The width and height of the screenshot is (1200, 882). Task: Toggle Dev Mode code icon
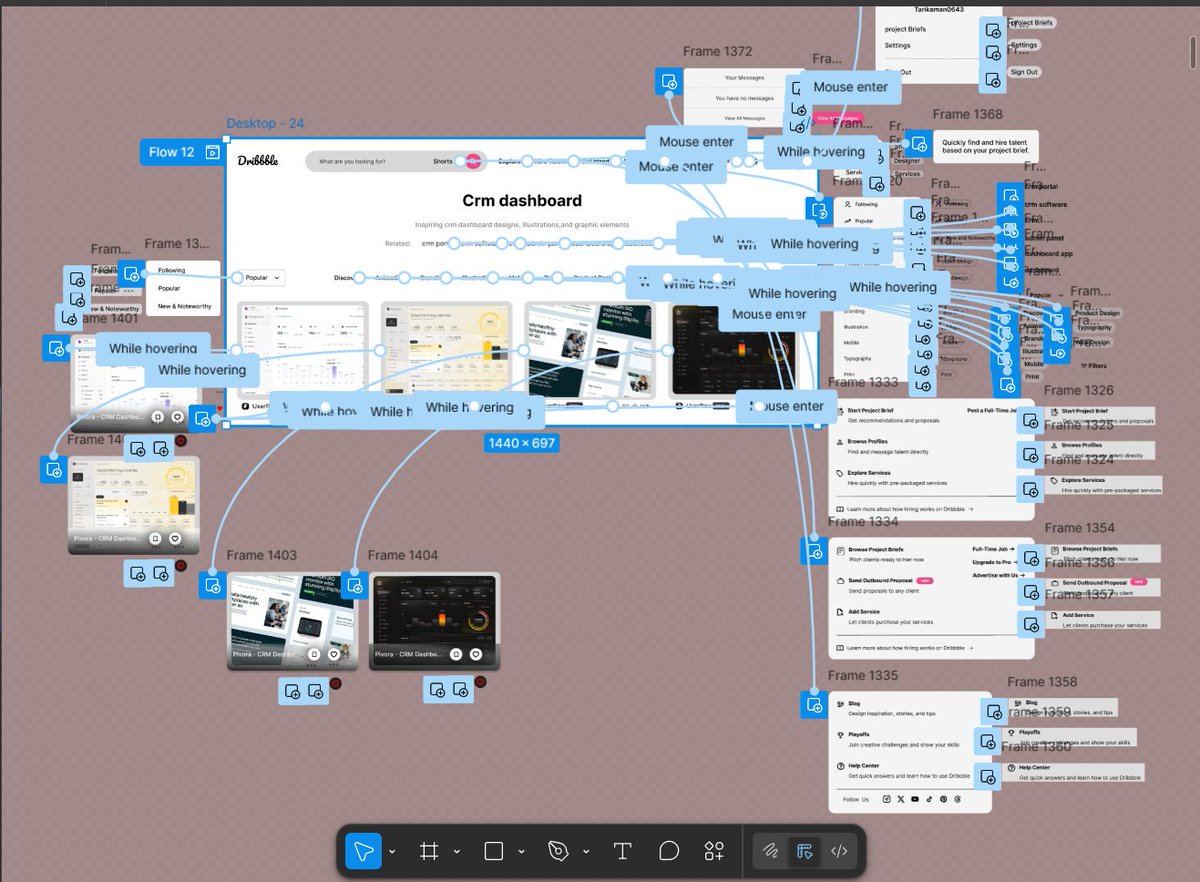[839, 851]
